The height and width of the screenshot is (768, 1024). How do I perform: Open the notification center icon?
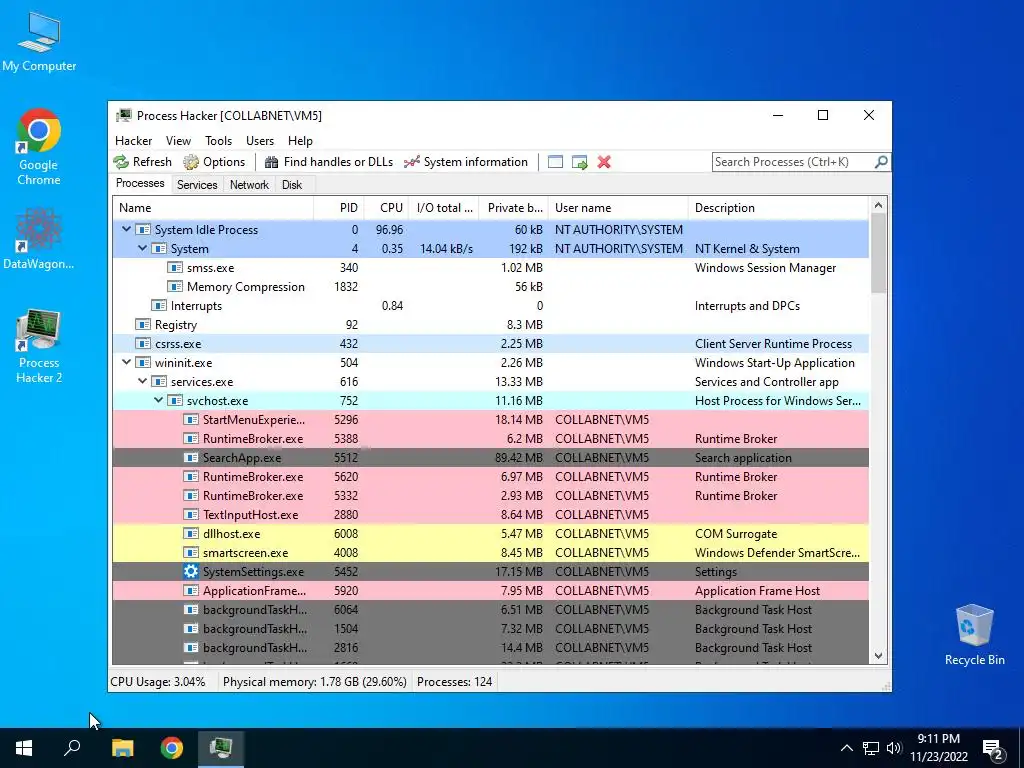tap(993, 748)
